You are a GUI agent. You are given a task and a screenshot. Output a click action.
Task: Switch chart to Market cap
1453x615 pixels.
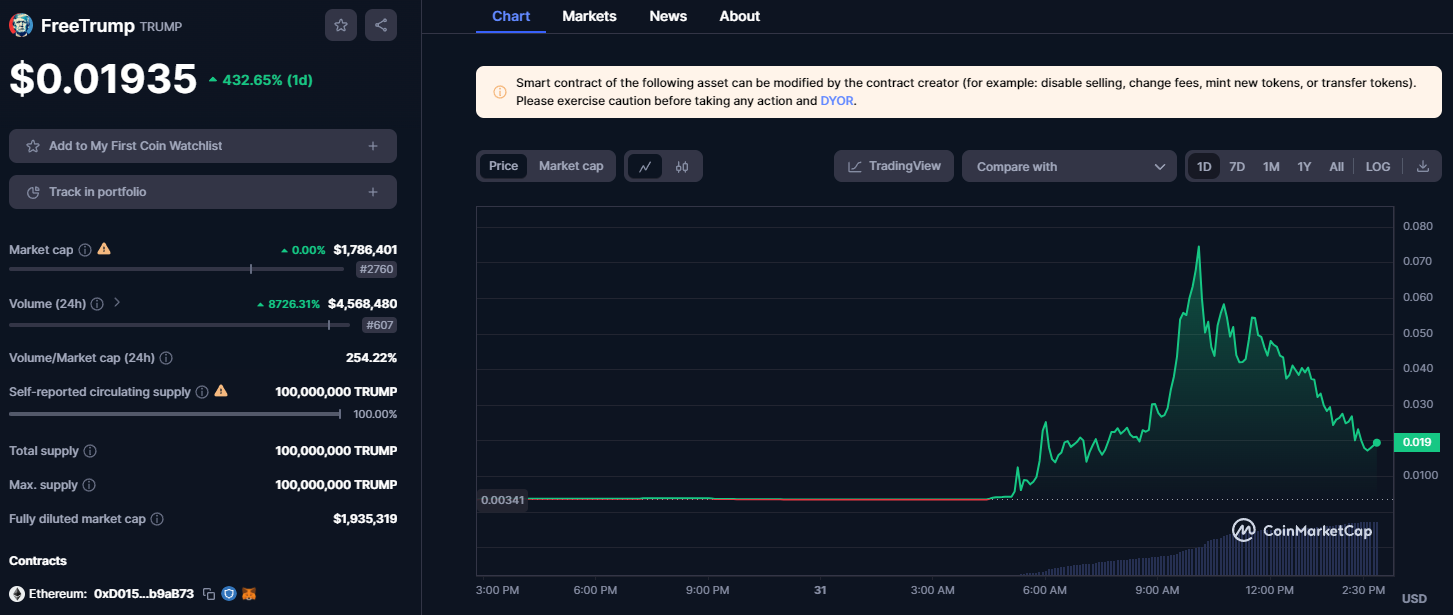tap(571, 166)
